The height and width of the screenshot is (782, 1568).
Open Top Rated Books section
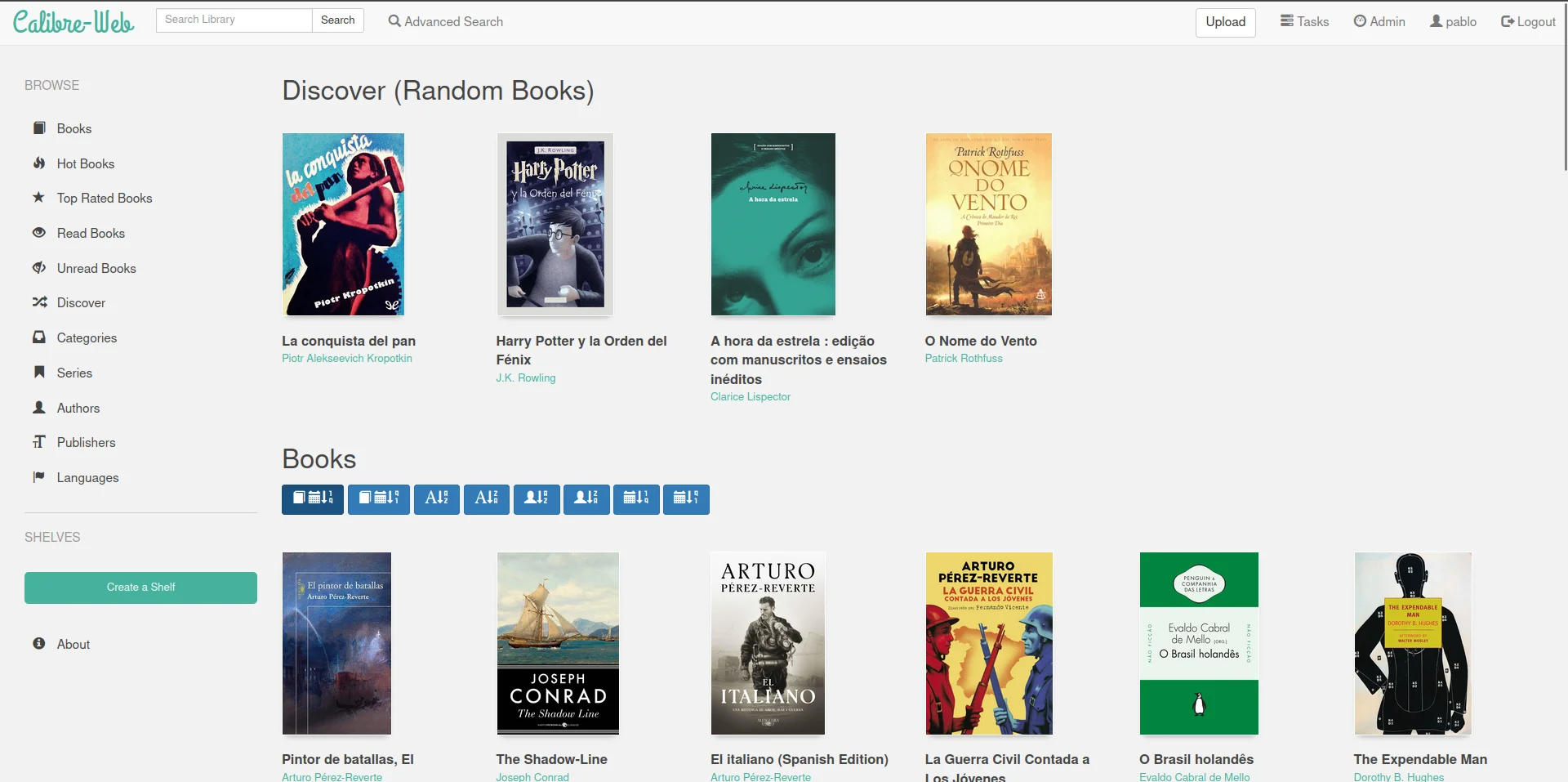coord(104,199)
